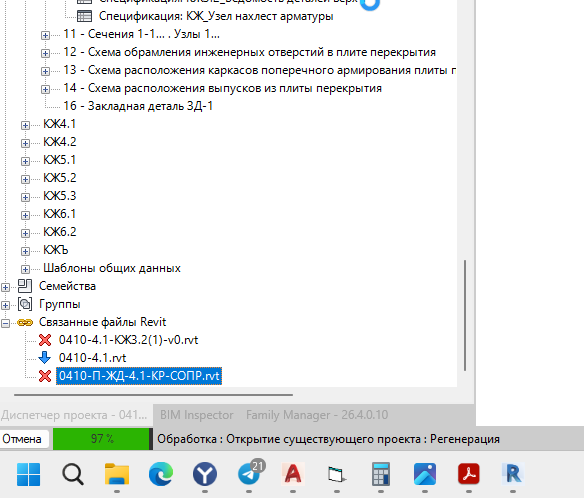Expand sheet 13 - Схема расположения каркасов
584x498 pixels.
tap(45, 71)
